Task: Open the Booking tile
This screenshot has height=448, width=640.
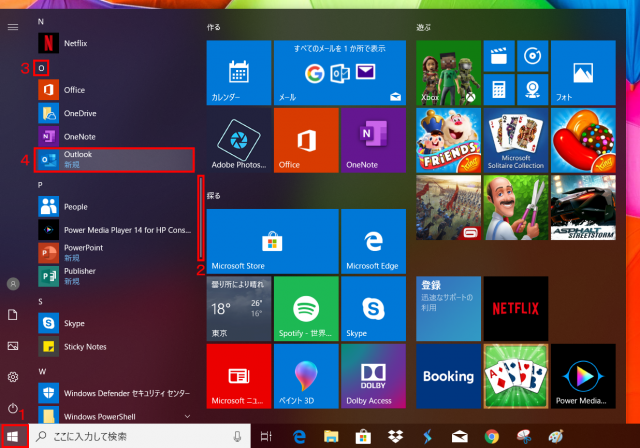Action: [448, 376]
